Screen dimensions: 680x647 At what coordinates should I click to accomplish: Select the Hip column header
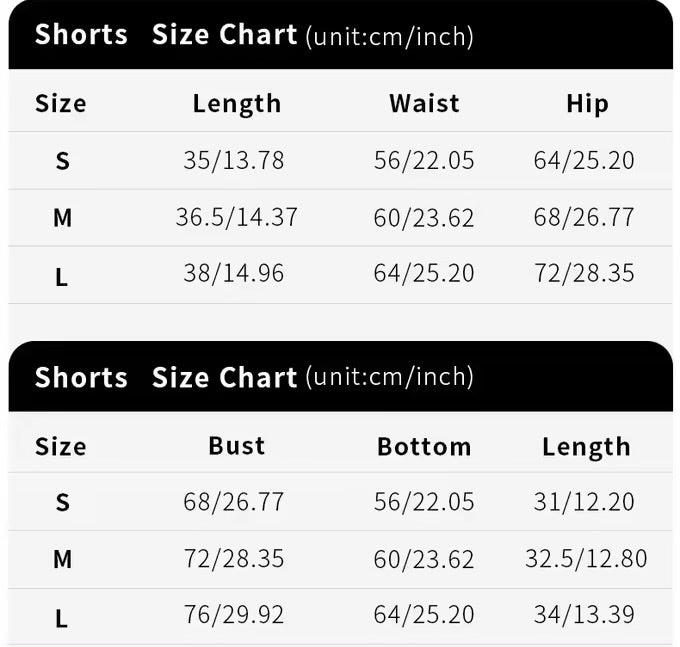tap(586, 103)
